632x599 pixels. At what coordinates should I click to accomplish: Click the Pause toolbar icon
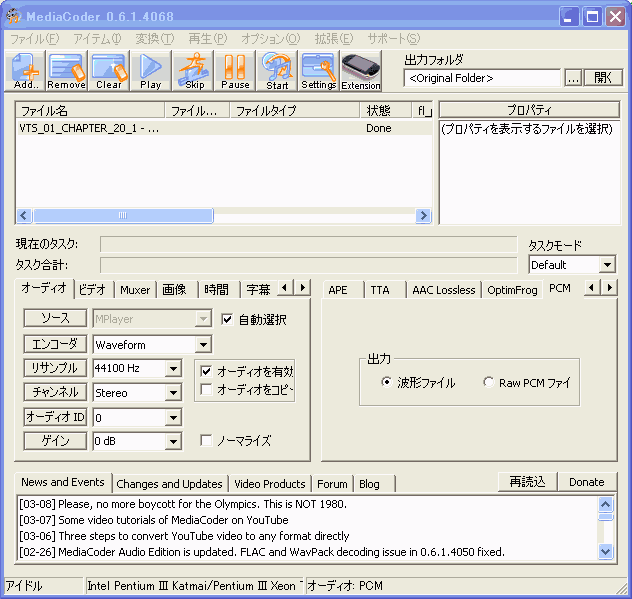coord(235,71)
